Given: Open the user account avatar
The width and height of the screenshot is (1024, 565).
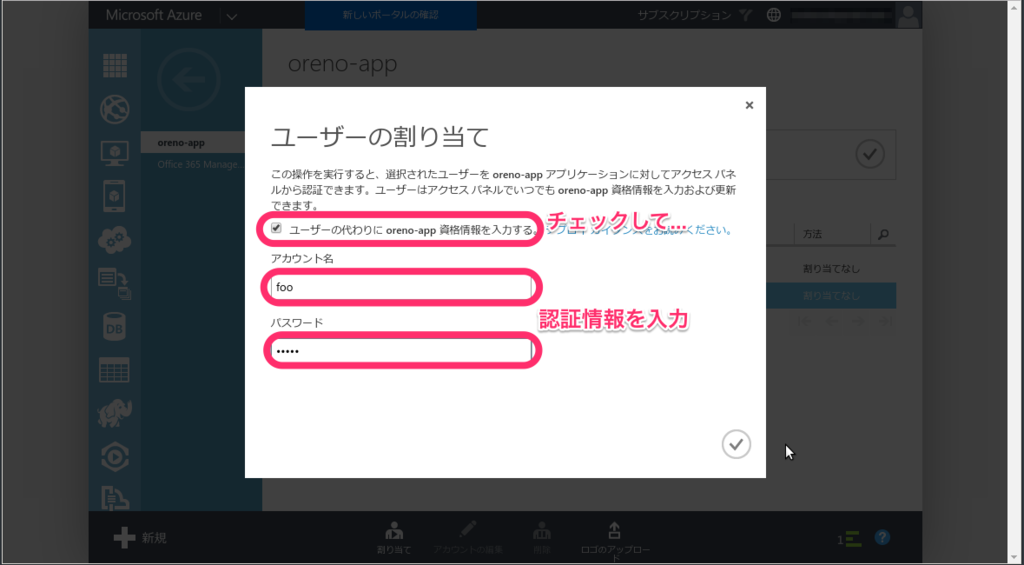Looking at the screenshot, I should tap(908, 15).
